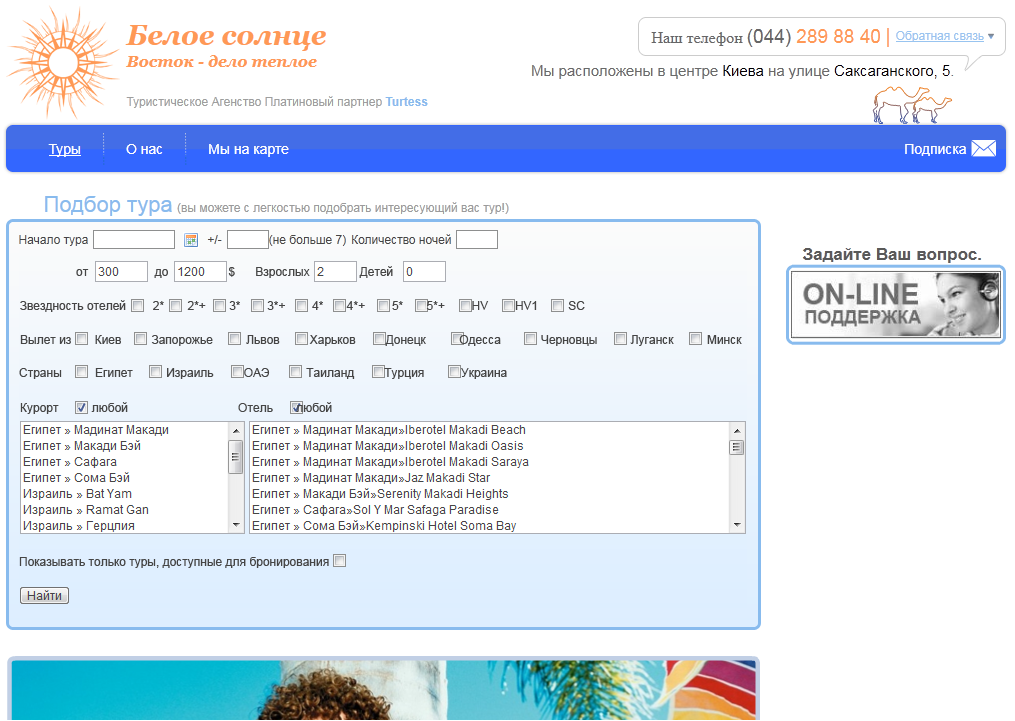Check the 2*+ hotel rating box
This screenshot has width=1015, height=721.
(x=175, y=305)
